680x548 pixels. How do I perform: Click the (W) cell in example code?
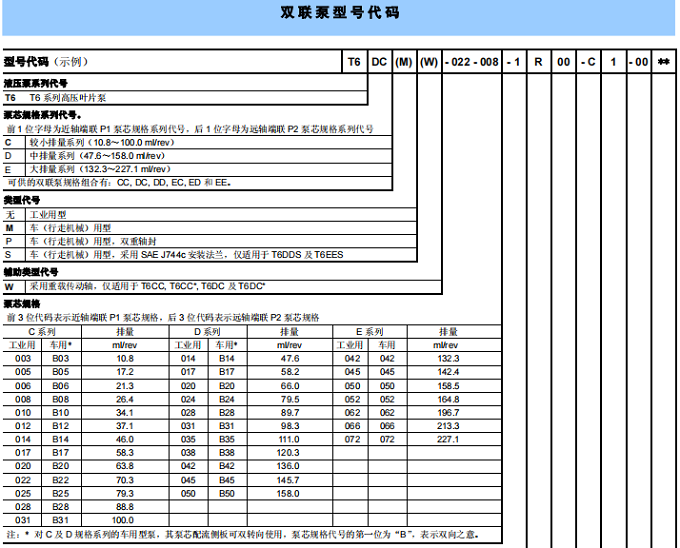pyautogui.click(x=428, y=62)
